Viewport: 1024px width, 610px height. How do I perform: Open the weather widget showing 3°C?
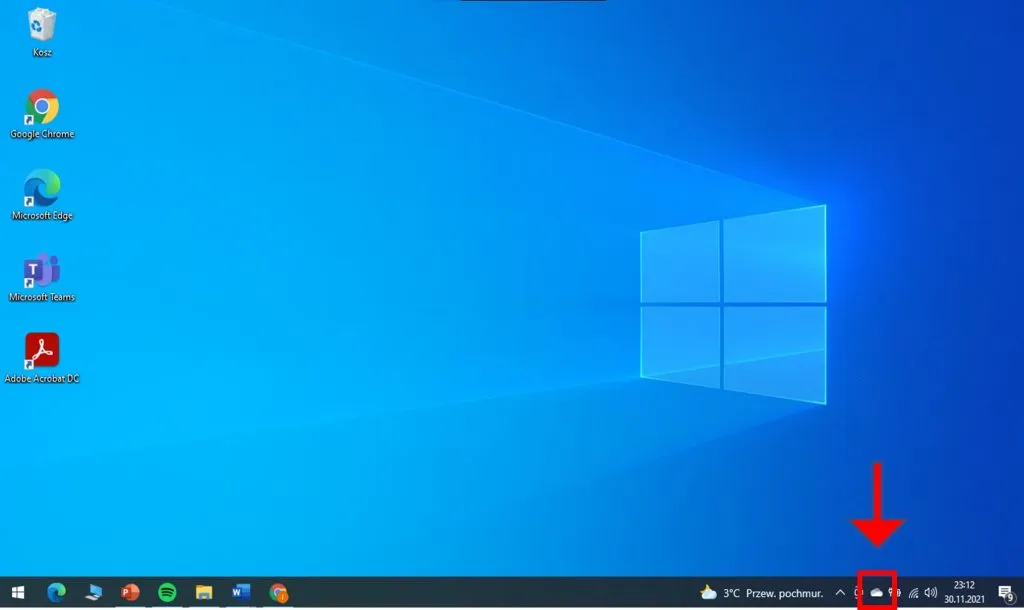[762, 592]
